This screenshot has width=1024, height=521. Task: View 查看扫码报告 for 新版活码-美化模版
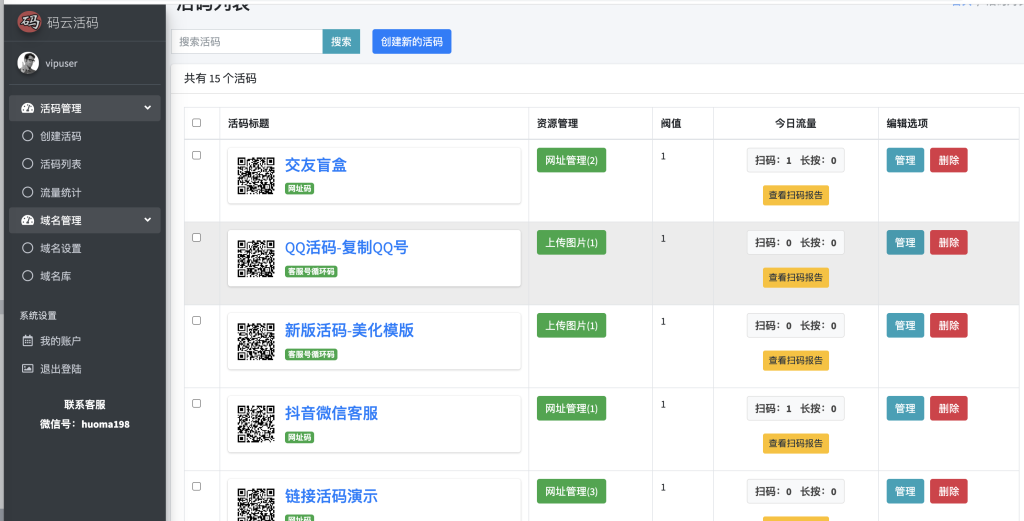coord(795,360)
